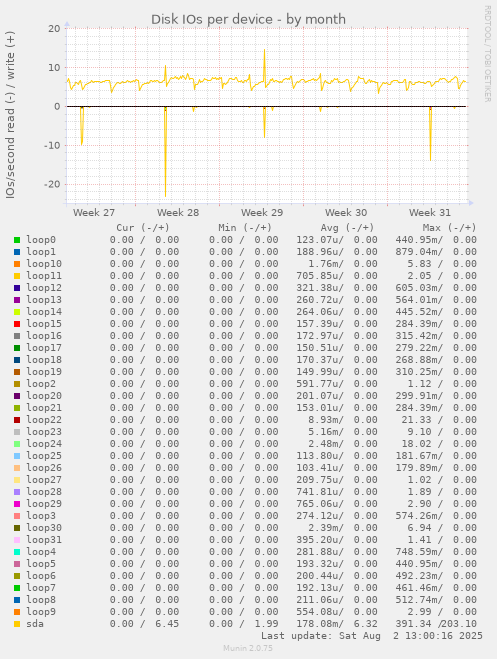Click the 'loop21' device label
This screenshot has height=659, width=497.
click(44, 408)
